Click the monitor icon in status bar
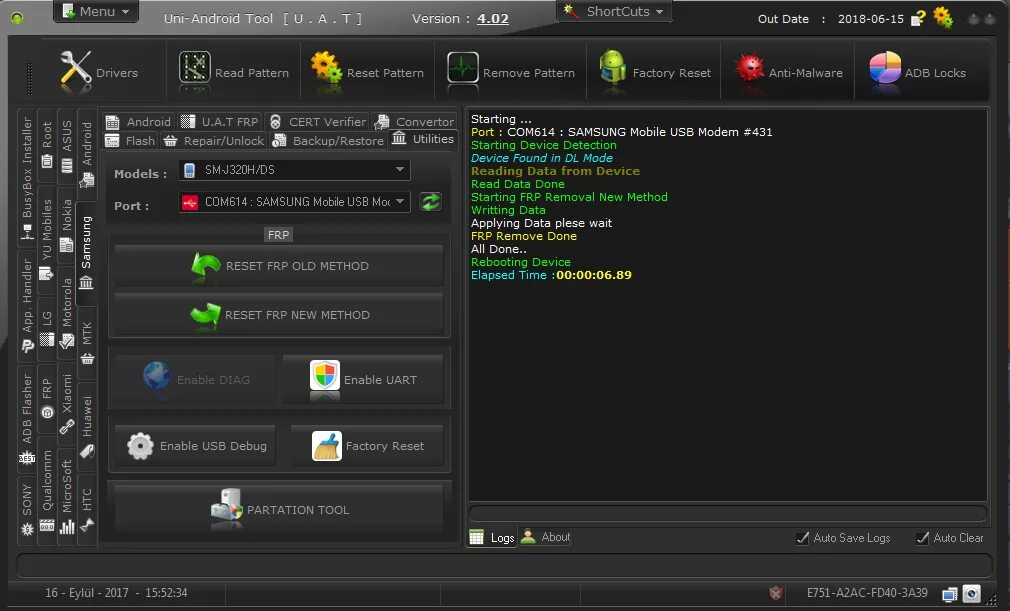Viewport: 1010px width, 611px height. coord(949,594)
